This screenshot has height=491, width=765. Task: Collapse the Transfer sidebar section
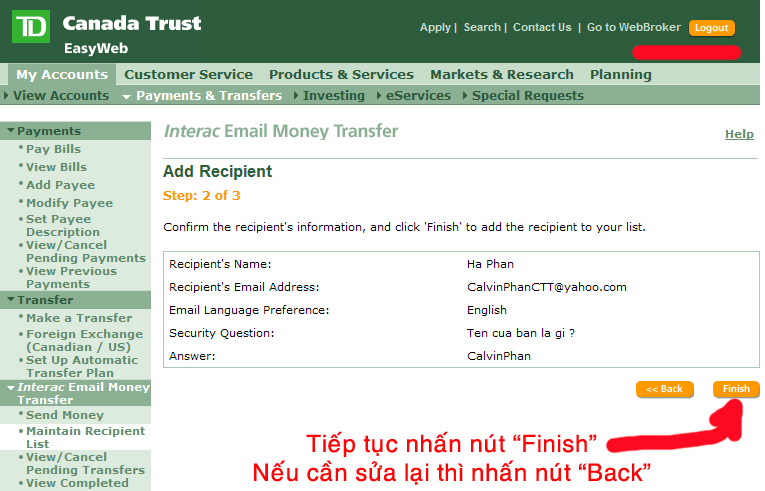pos(44,300)
